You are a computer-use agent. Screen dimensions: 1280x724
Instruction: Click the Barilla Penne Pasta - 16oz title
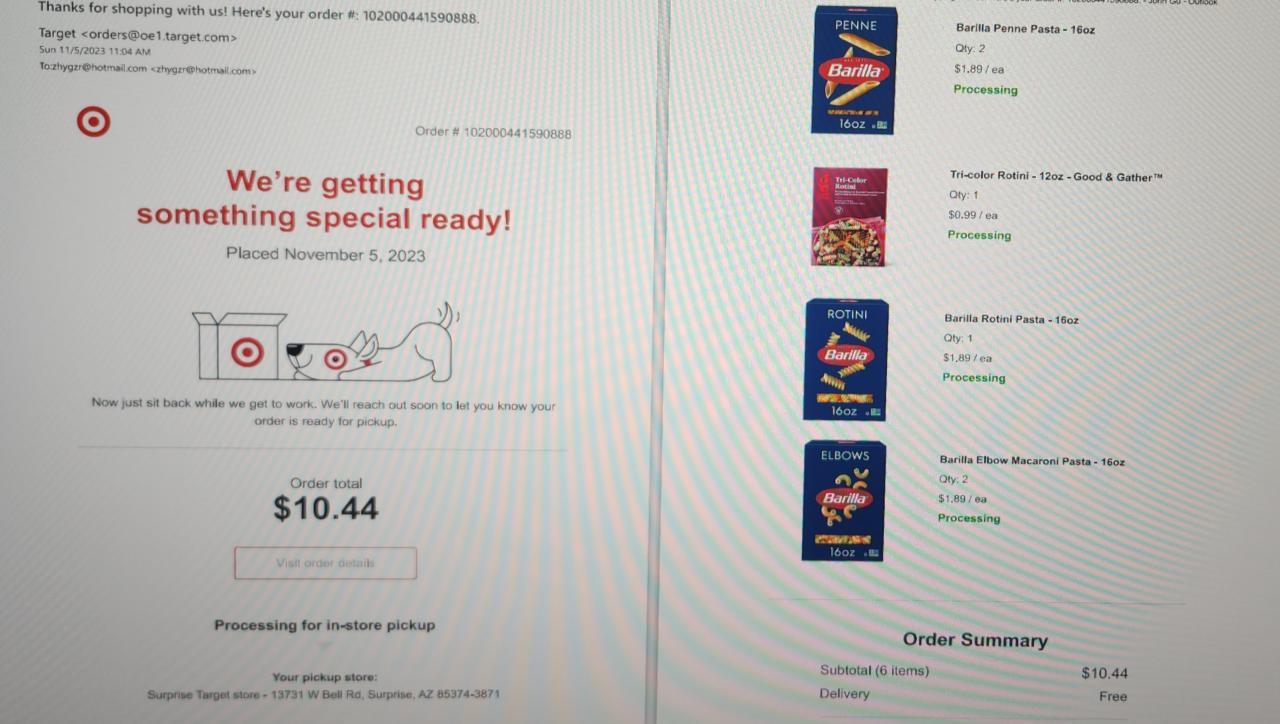(x=1025, y=29)
